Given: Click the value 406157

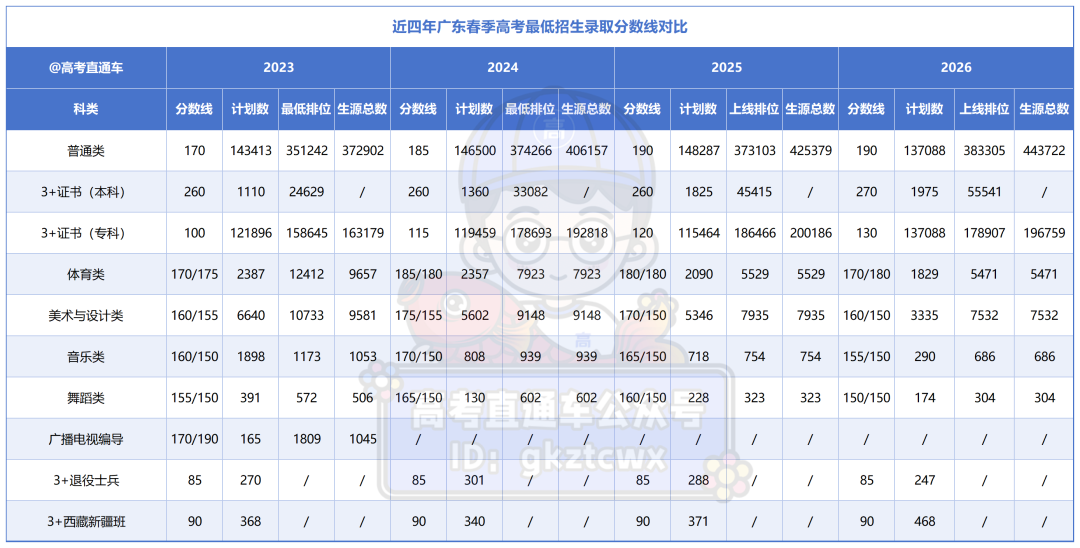Looking at the screenshot, I should 586,151.
